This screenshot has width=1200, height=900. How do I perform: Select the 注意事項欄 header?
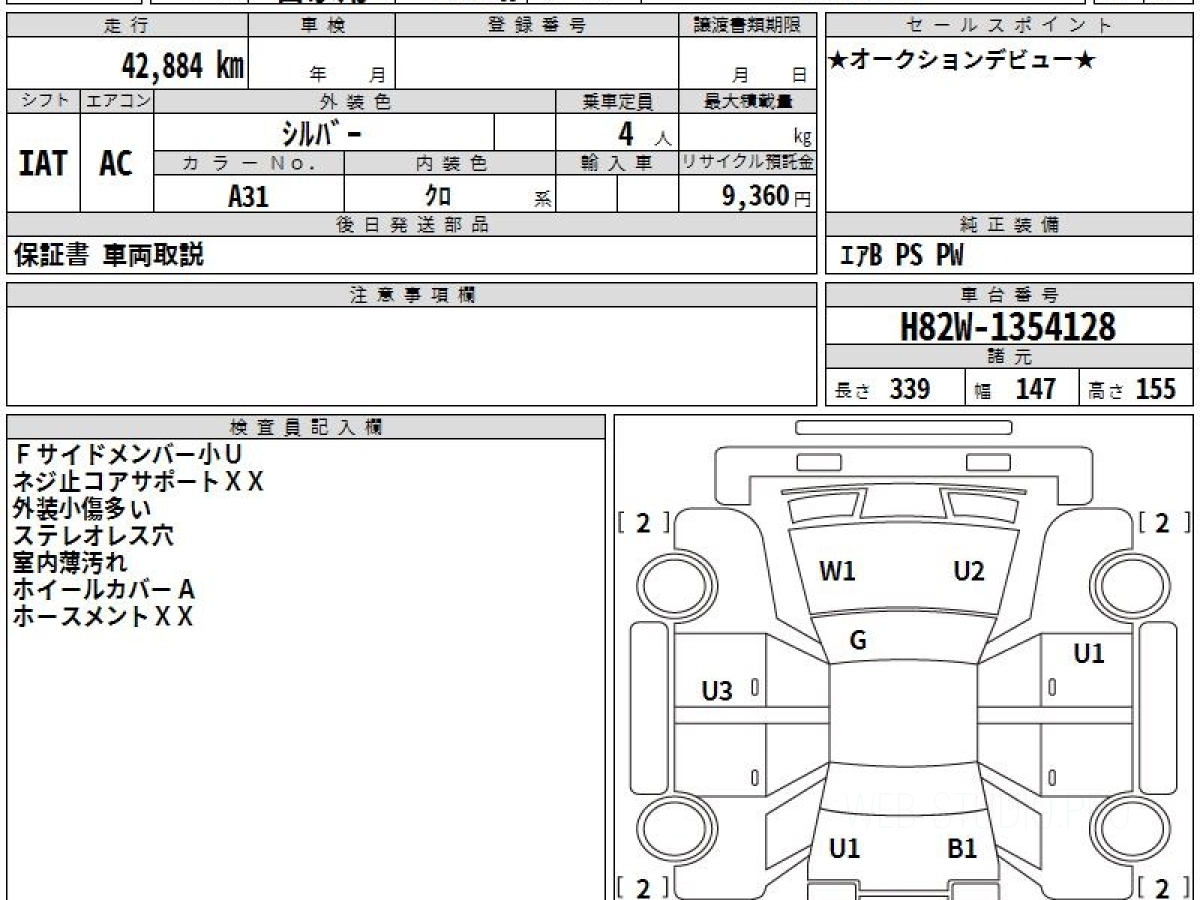point(412,295)
